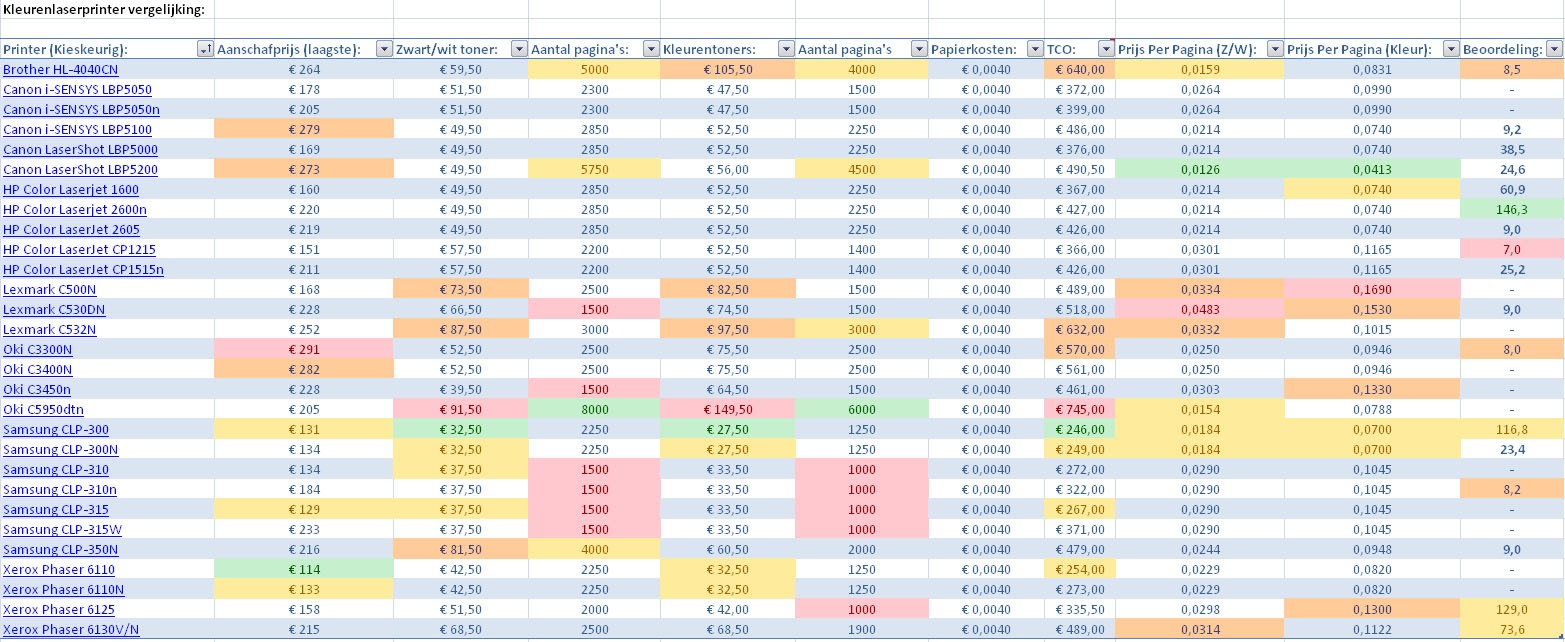Open the Oki C3300N link

(38, 350)
